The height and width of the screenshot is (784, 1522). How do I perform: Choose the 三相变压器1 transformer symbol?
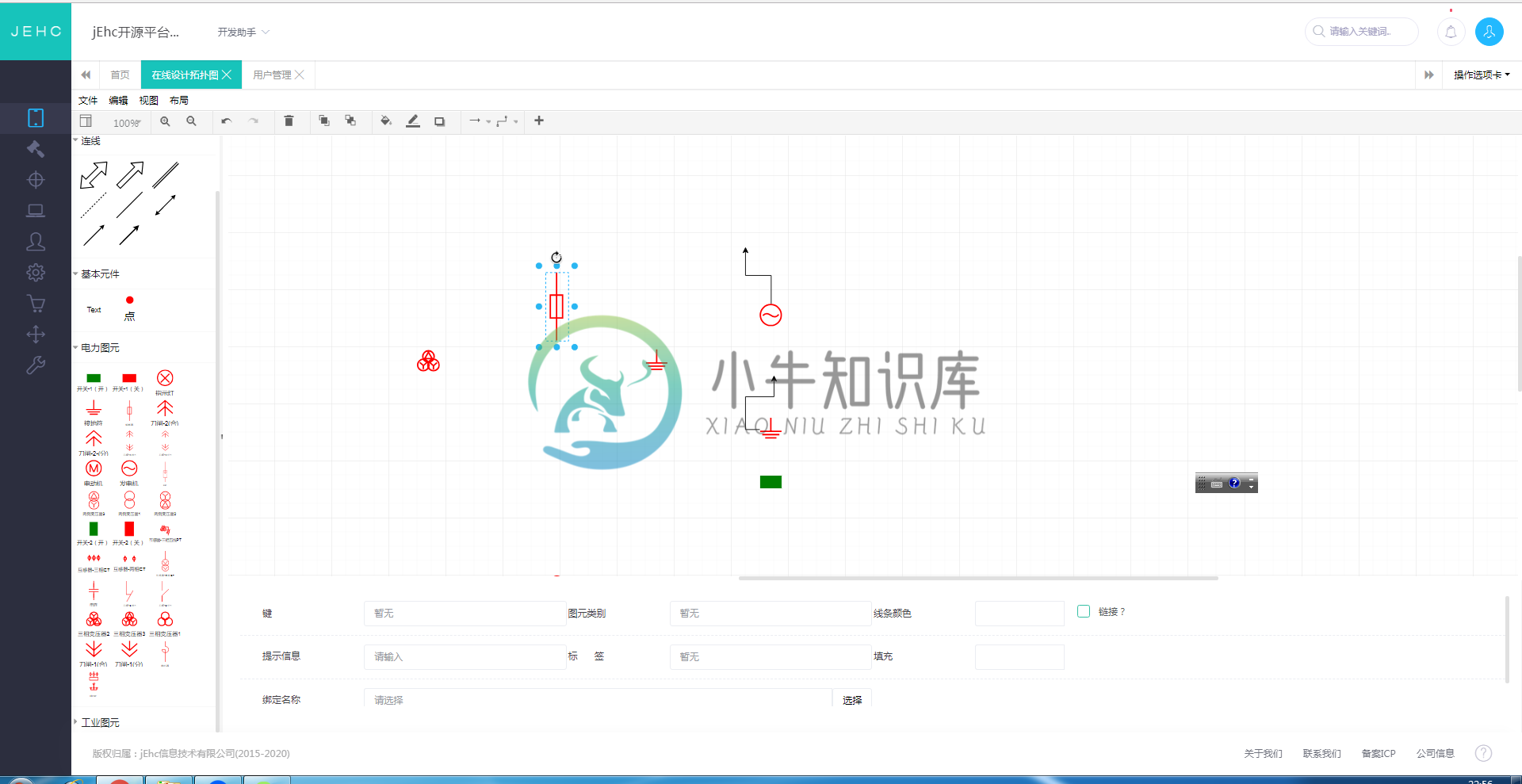[165, 623]
